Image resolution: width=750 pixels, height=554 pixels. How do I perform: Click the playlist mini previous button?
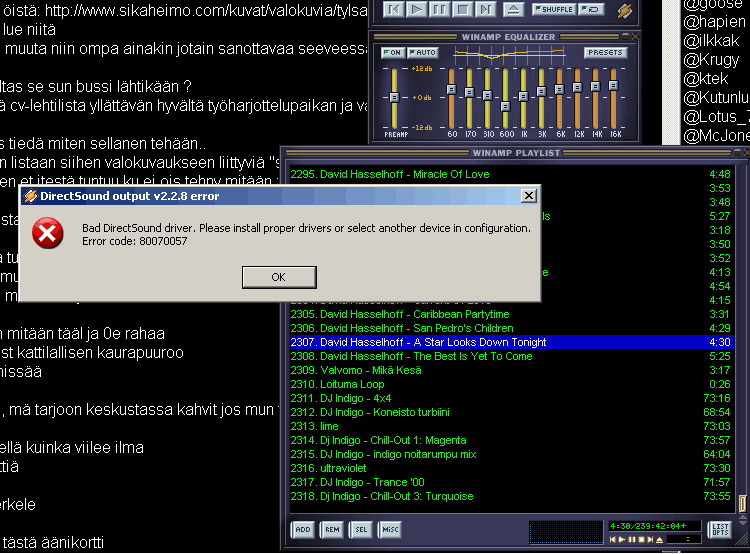point(613,540)
